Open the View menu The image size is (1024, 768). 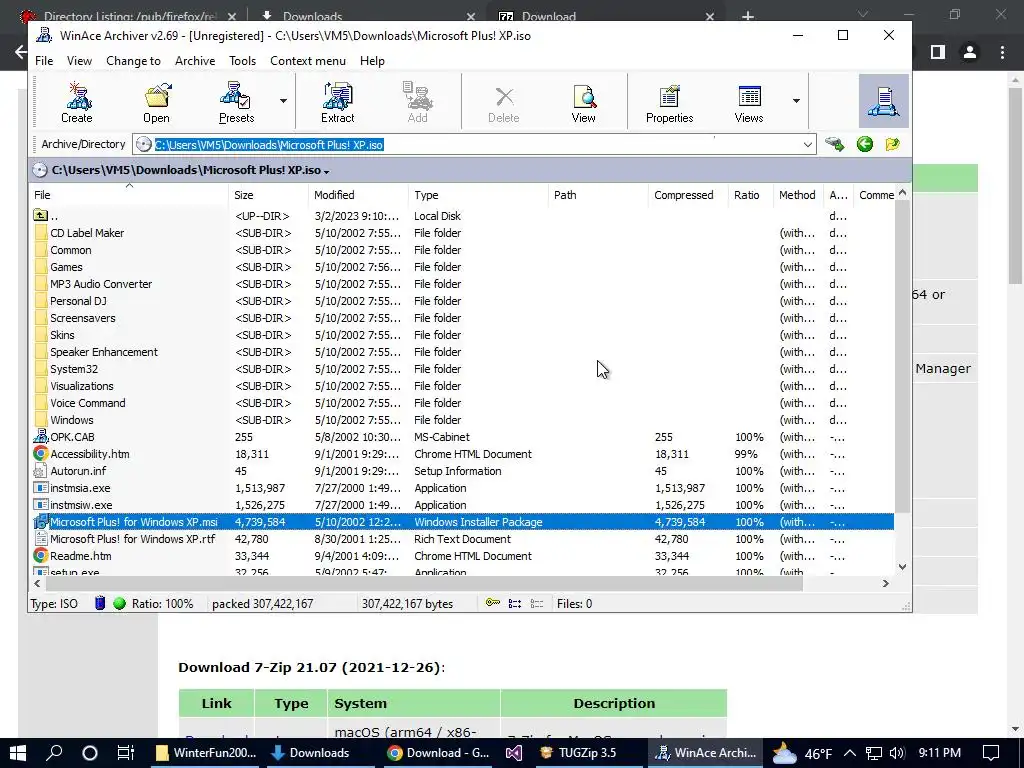(79, 61)
